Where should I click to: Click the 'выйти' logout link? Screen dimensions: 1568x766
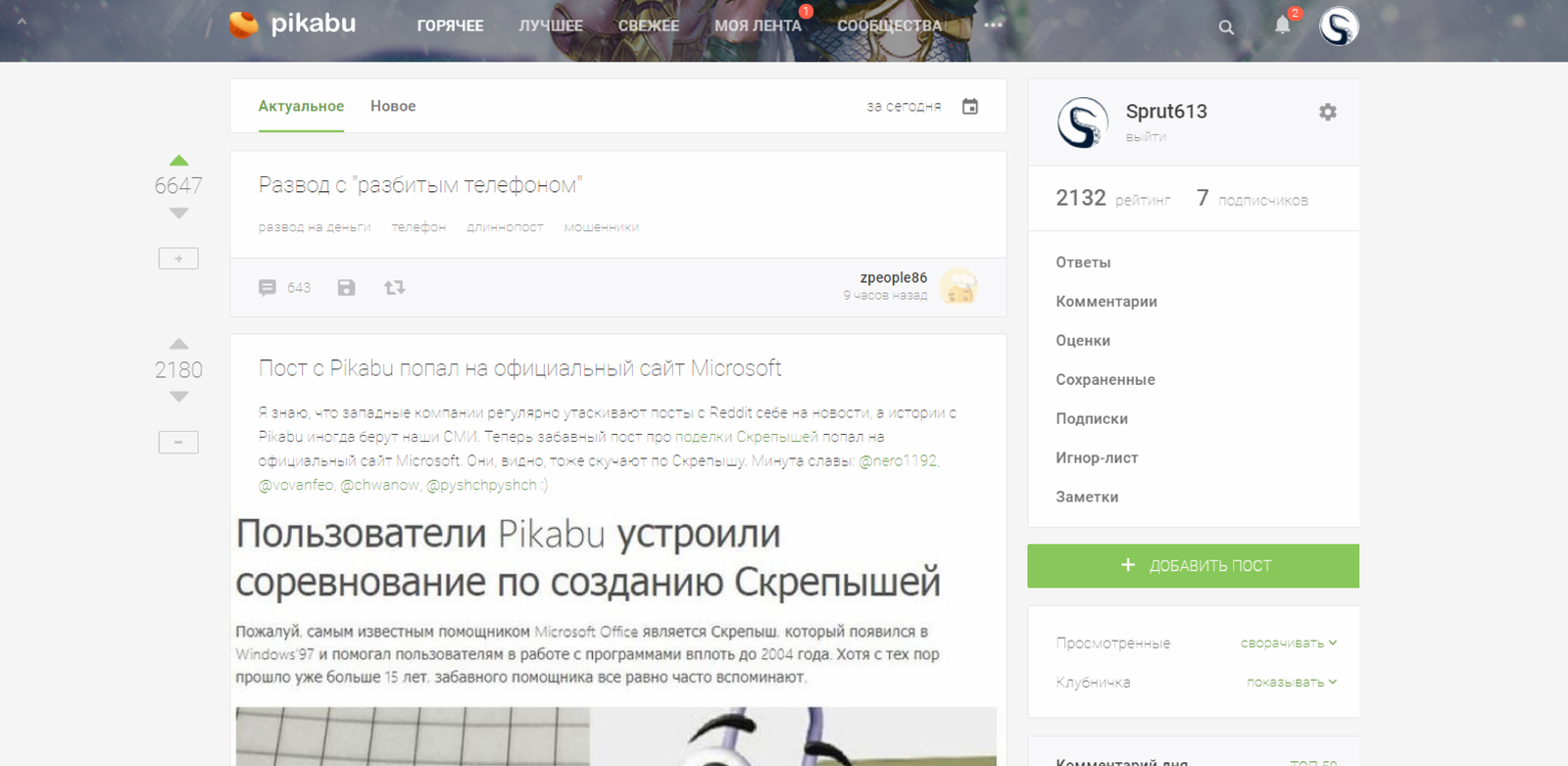[x=1146, y=137]
